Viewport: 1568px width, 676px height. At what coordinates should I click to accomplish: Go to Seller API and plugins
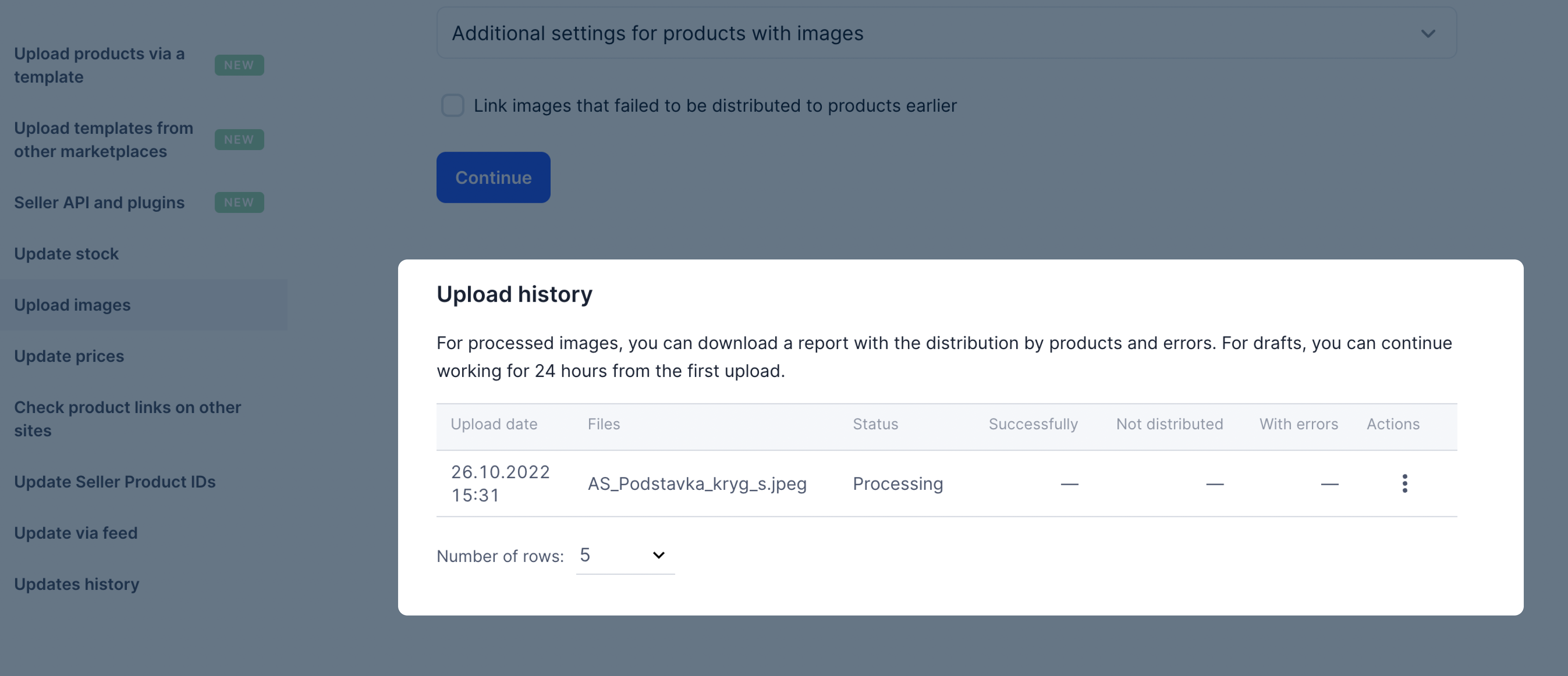click(99, 202)
